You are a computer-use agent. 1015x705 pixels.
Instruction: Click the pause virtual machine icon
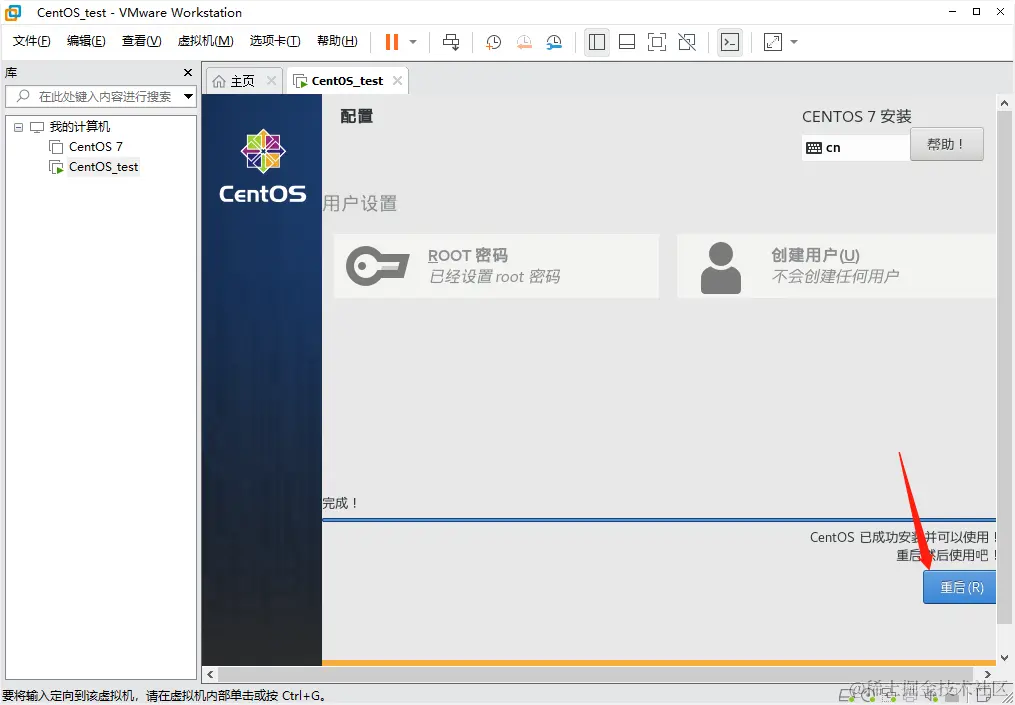pyautogui.click(x=392, y=42)
